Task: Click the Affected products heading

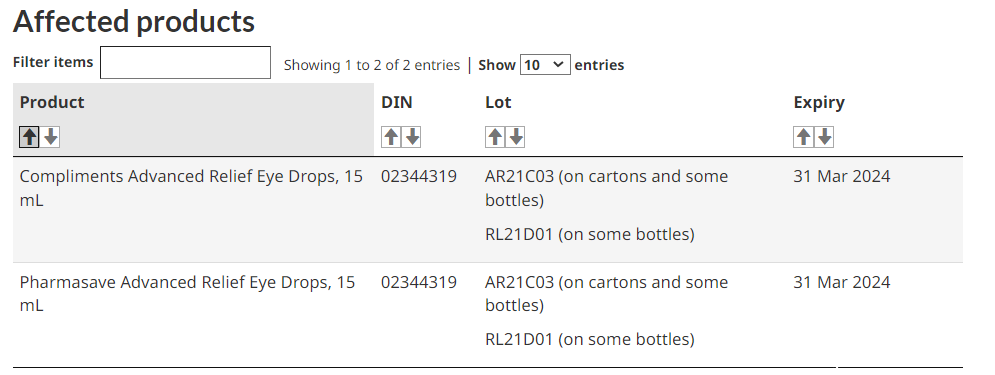Action: pos(134,21)
